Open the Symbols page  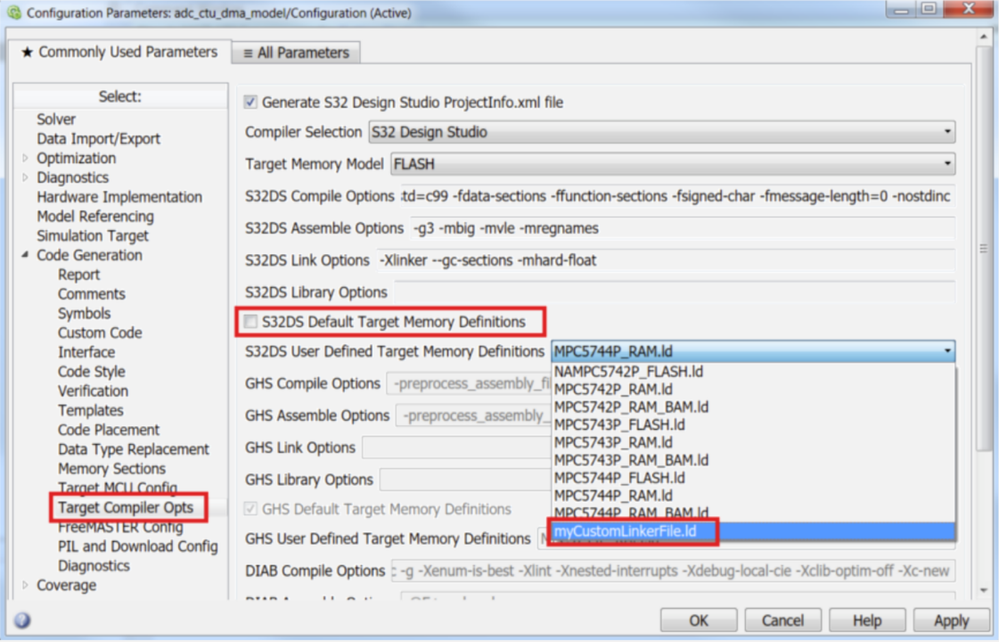[x=84, y=313]
